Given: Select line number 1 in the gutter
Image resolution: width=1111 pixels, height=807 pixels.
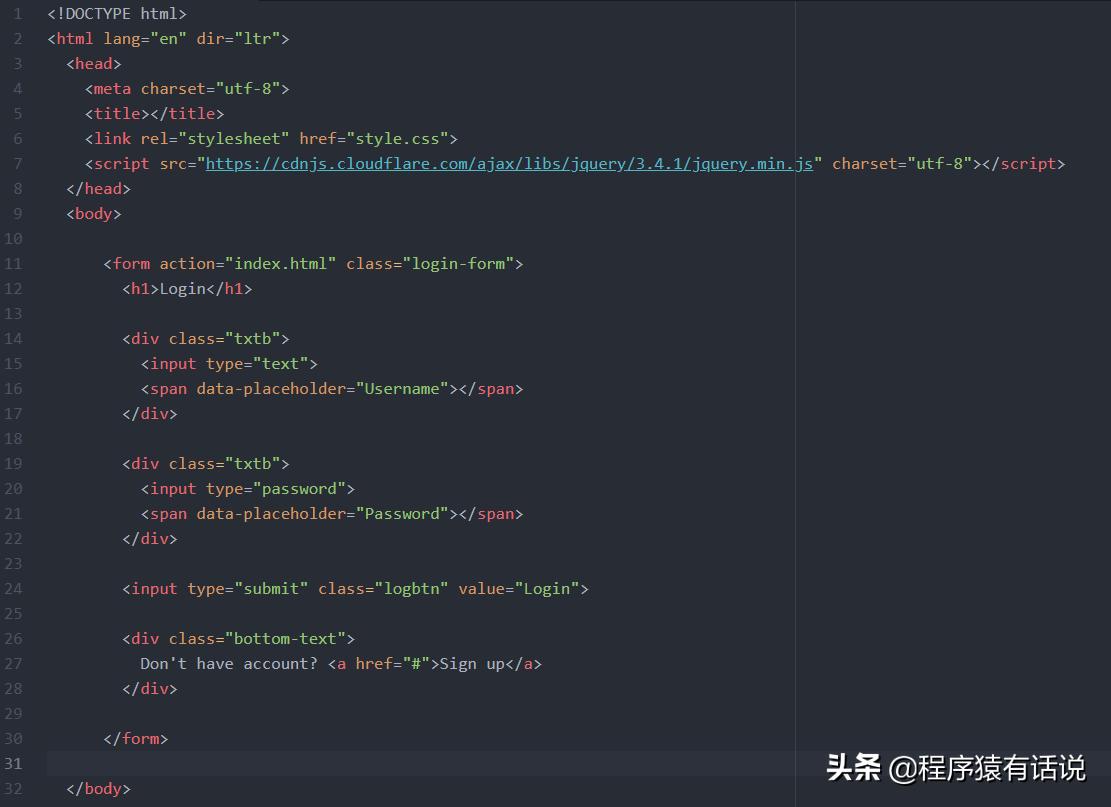Looking at the screenshot, I should pyautogui.click(x=17, y=13).
